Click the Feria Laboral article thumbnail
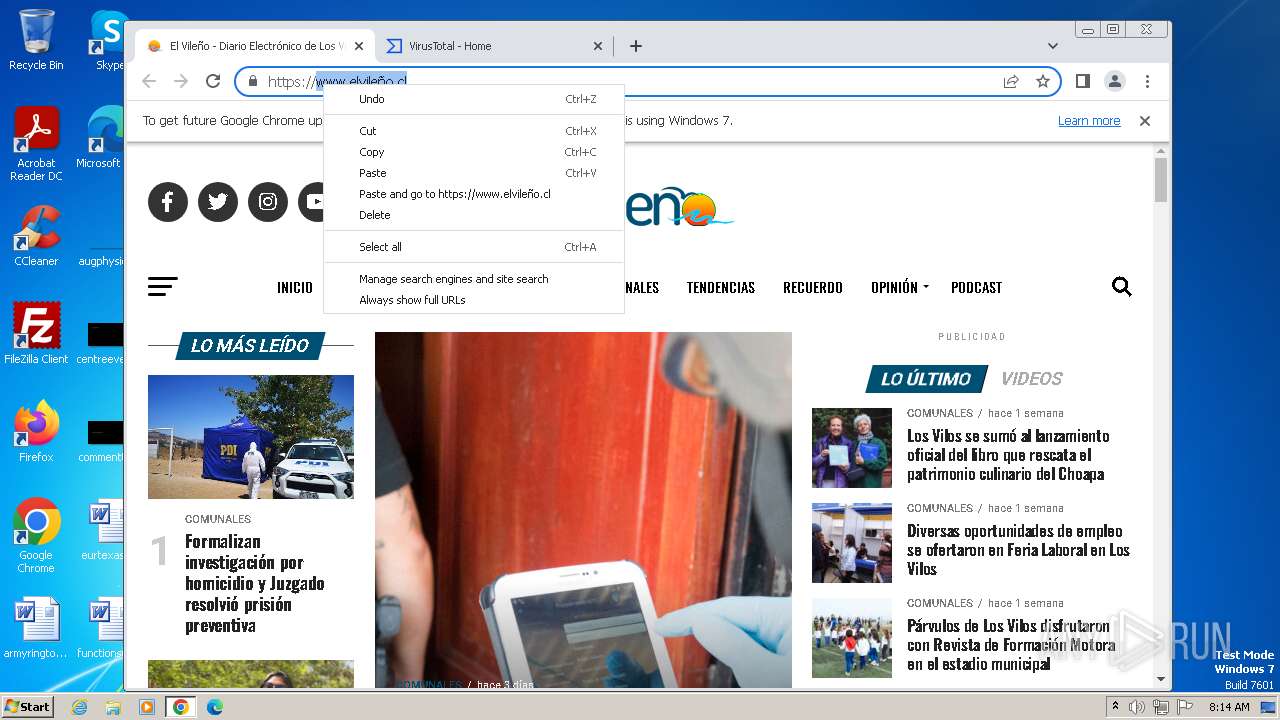The height and width of the screenshot is (720, 1280). (x=852, y=543)
